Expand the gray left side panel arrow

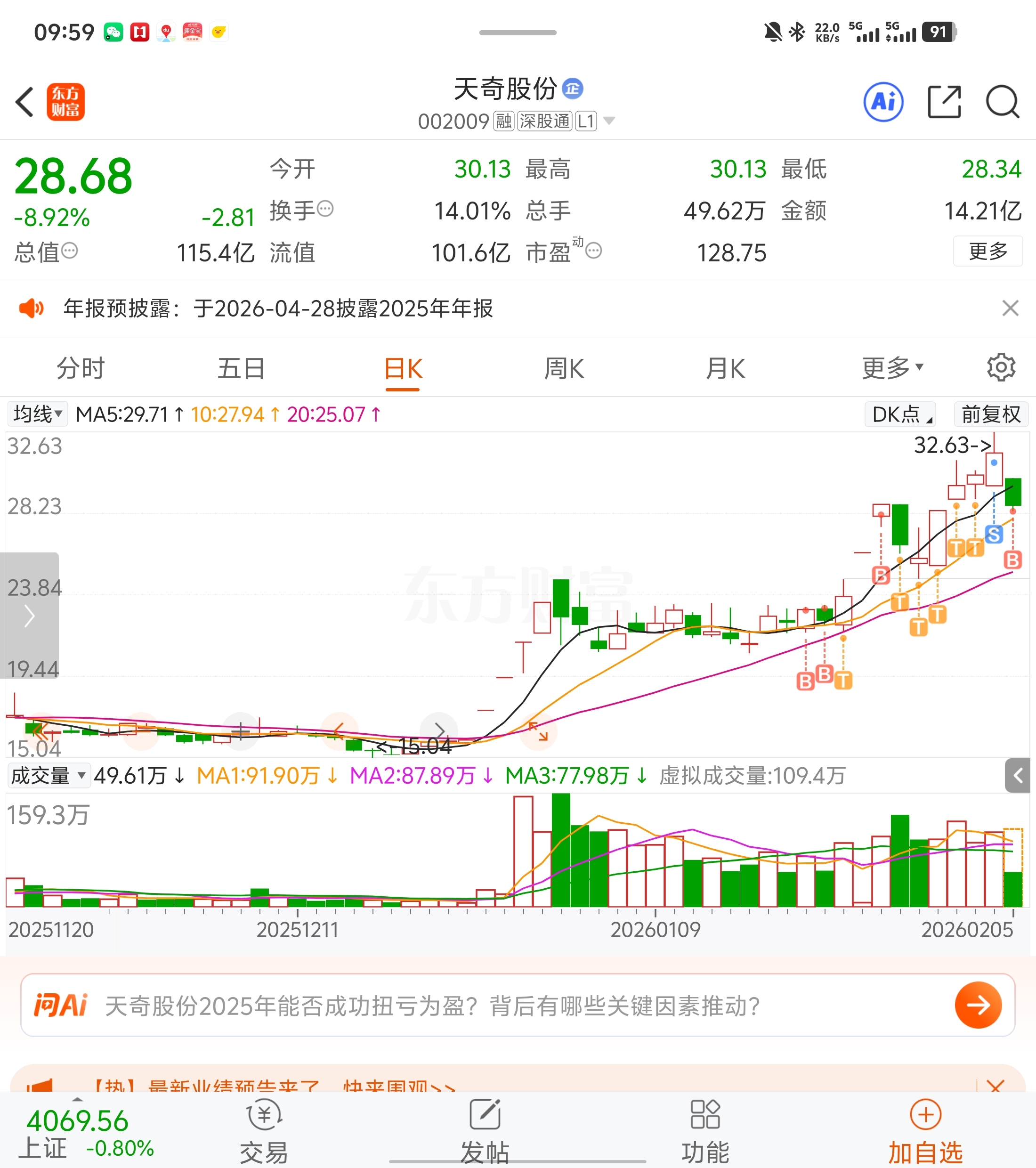pyautogui.click(x=30, y=616)
